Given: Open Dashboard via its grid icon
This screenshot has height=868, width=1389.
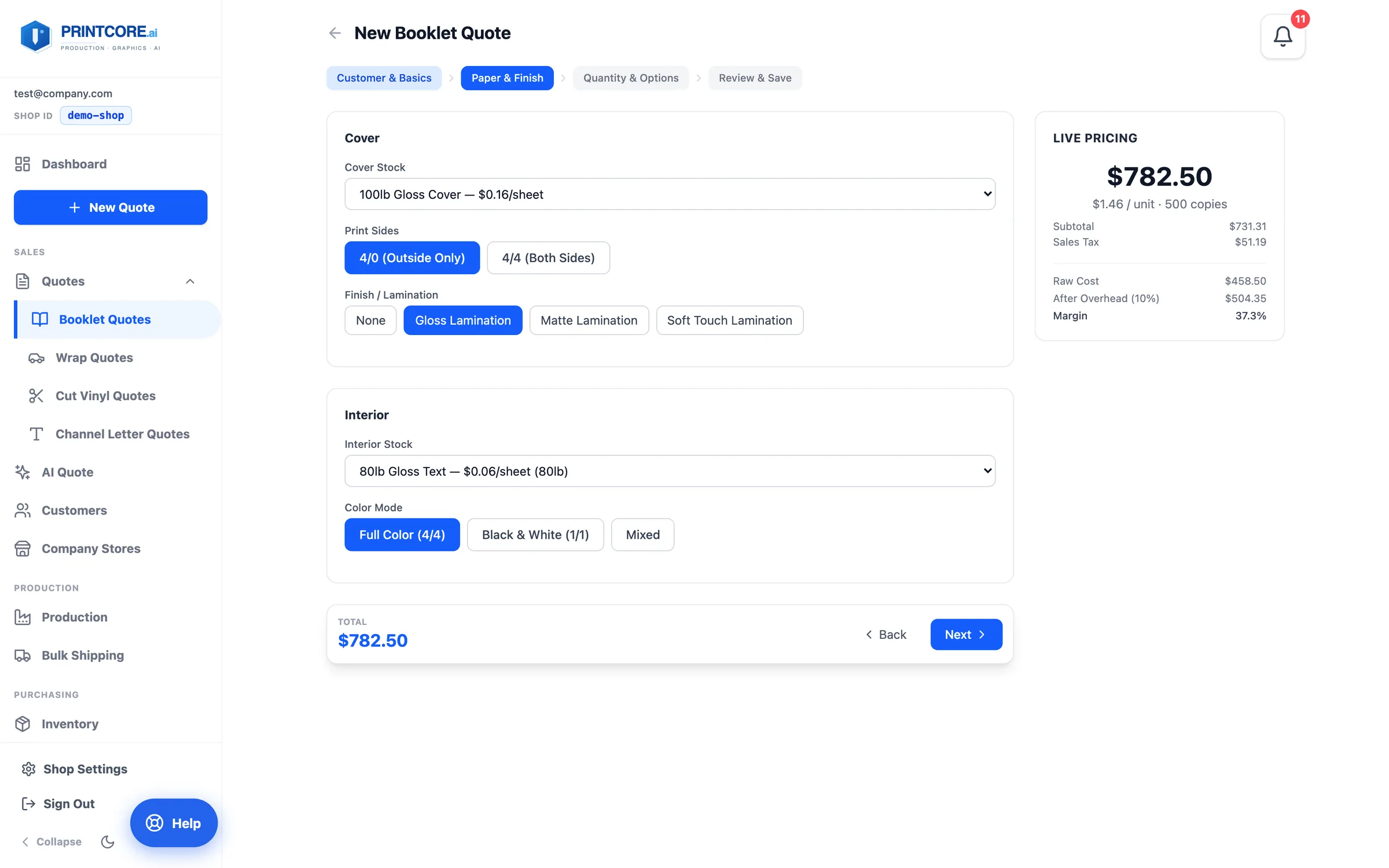Looking at the screenshot, I should tap(23, 164).
